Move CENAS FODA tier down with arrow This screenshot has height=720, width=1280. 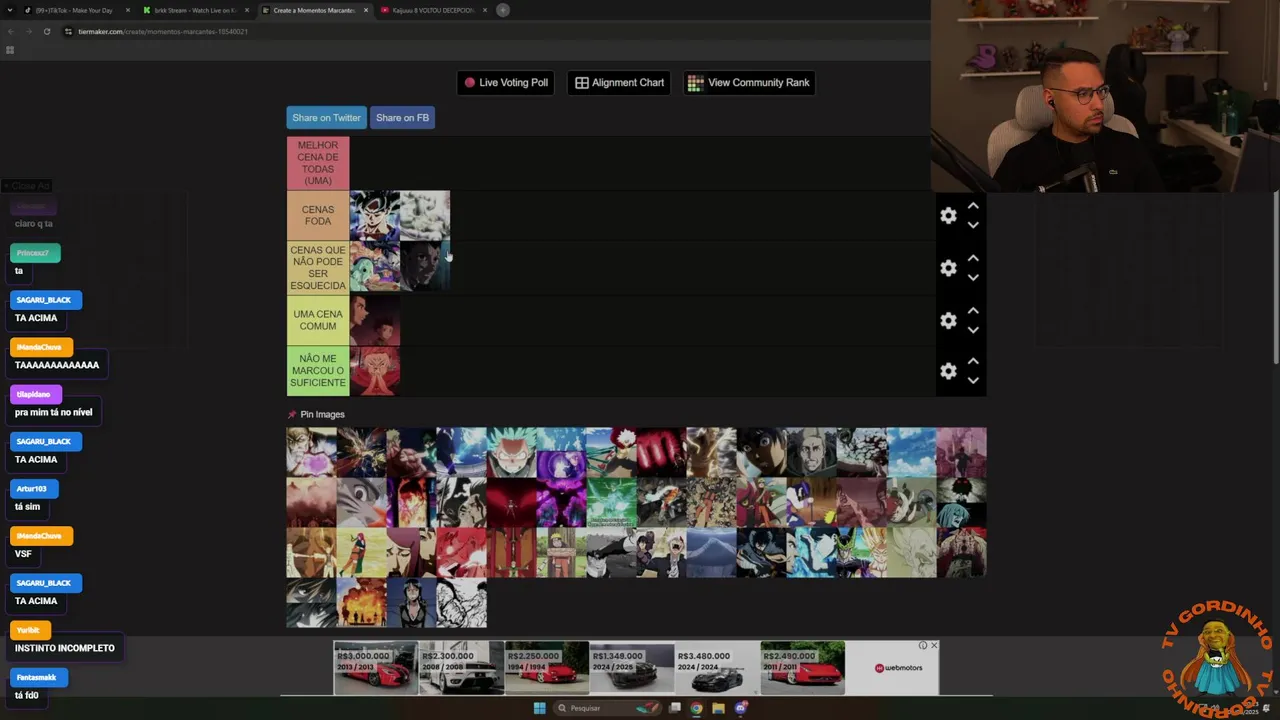tap(973, 225)
